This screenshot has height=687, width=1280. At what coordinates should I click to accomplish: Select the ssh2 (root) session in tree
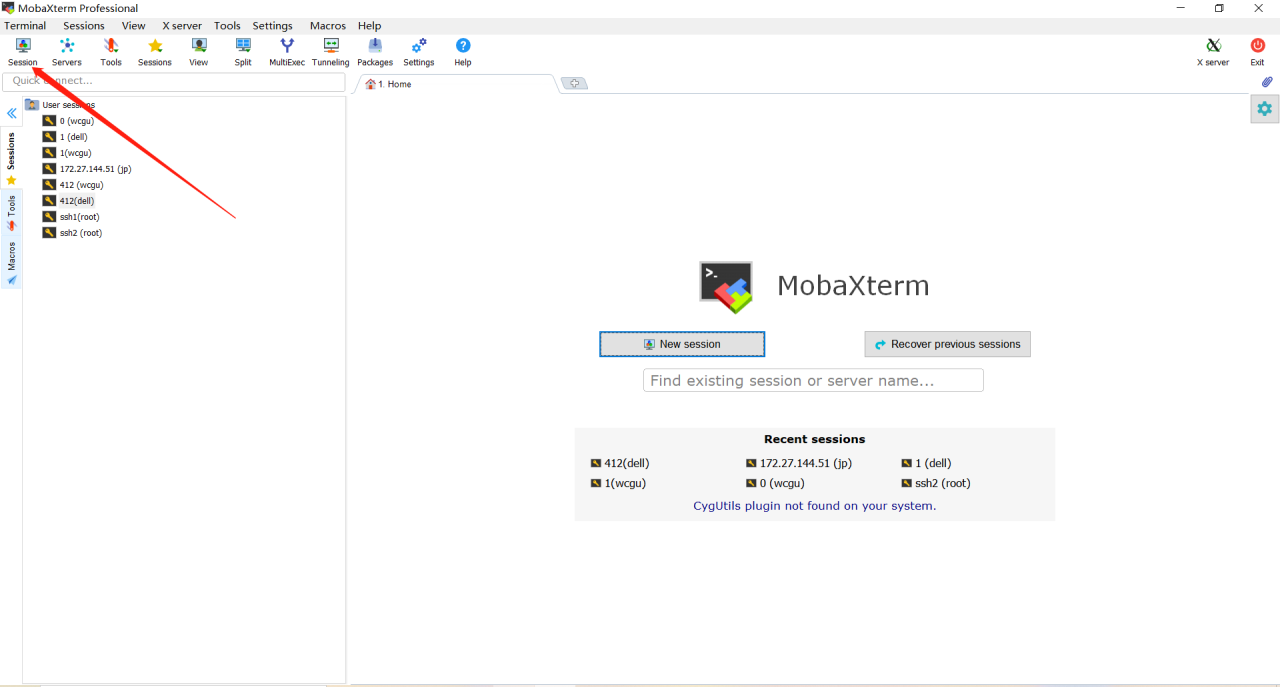[x=72, y=233]
